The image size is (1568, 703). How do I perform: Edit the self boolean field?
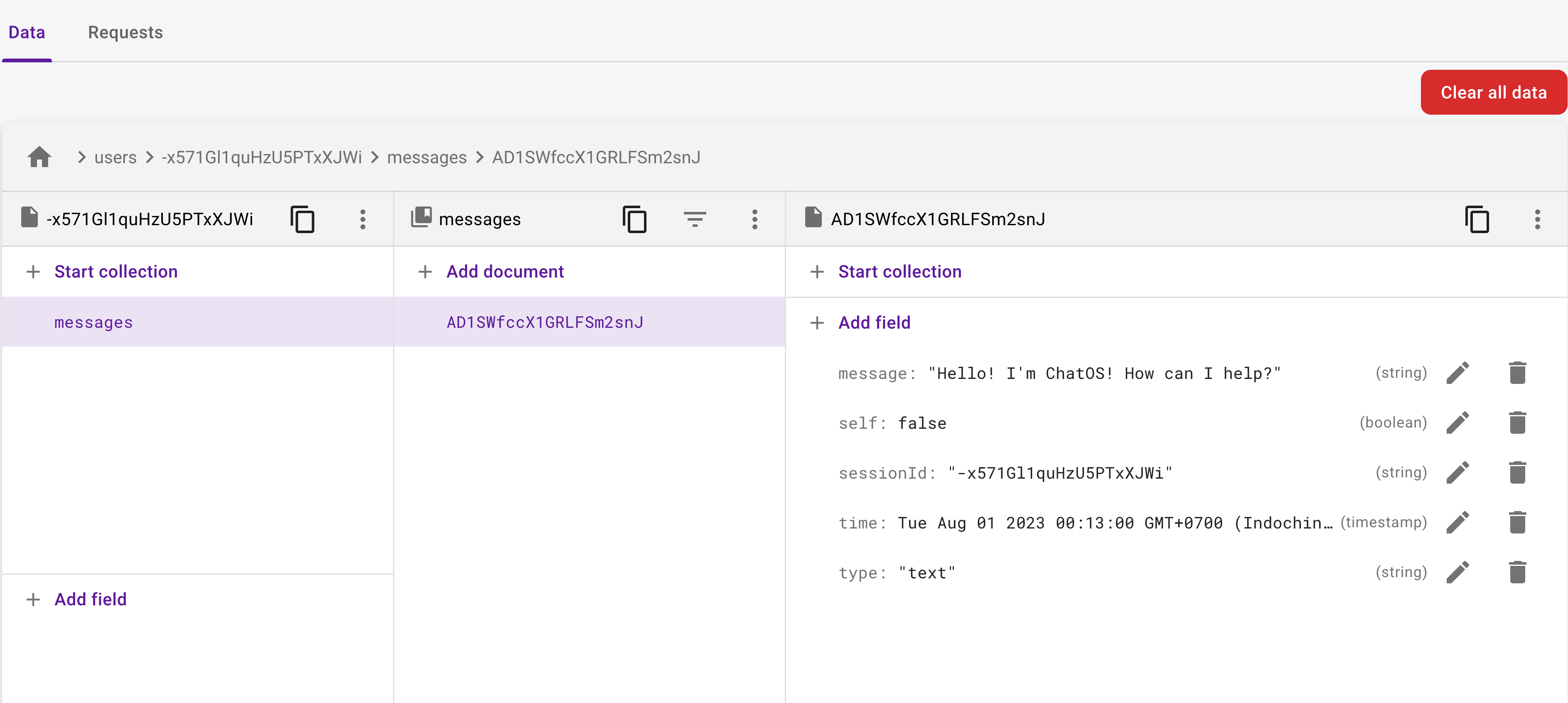pos(1458,423)
